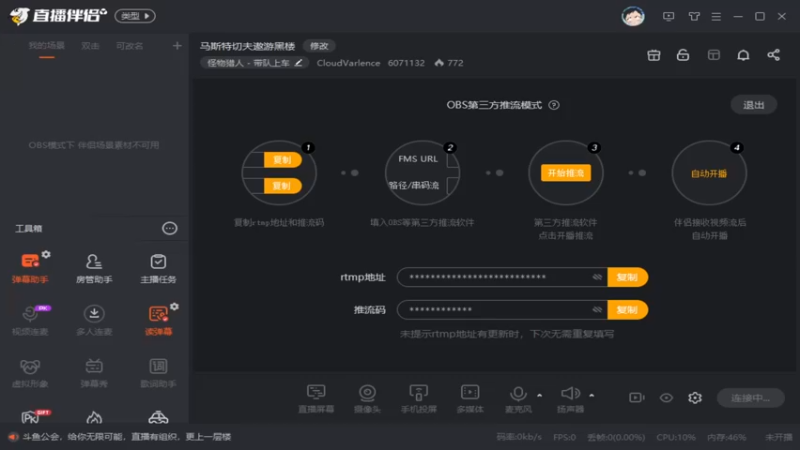
Task: Click the room number 6071132
Action: tap(406, 63)
